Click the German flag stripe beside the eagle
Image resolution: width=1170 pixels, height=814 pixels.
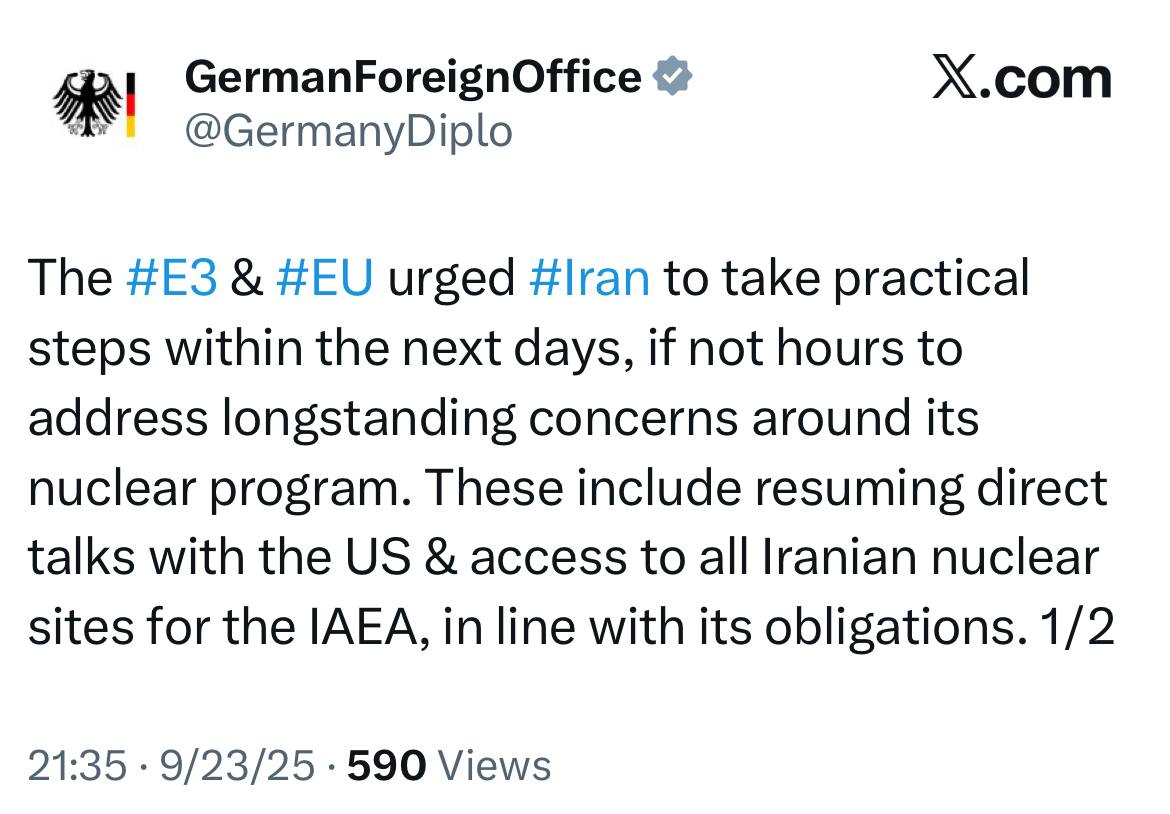pos(130,103)
